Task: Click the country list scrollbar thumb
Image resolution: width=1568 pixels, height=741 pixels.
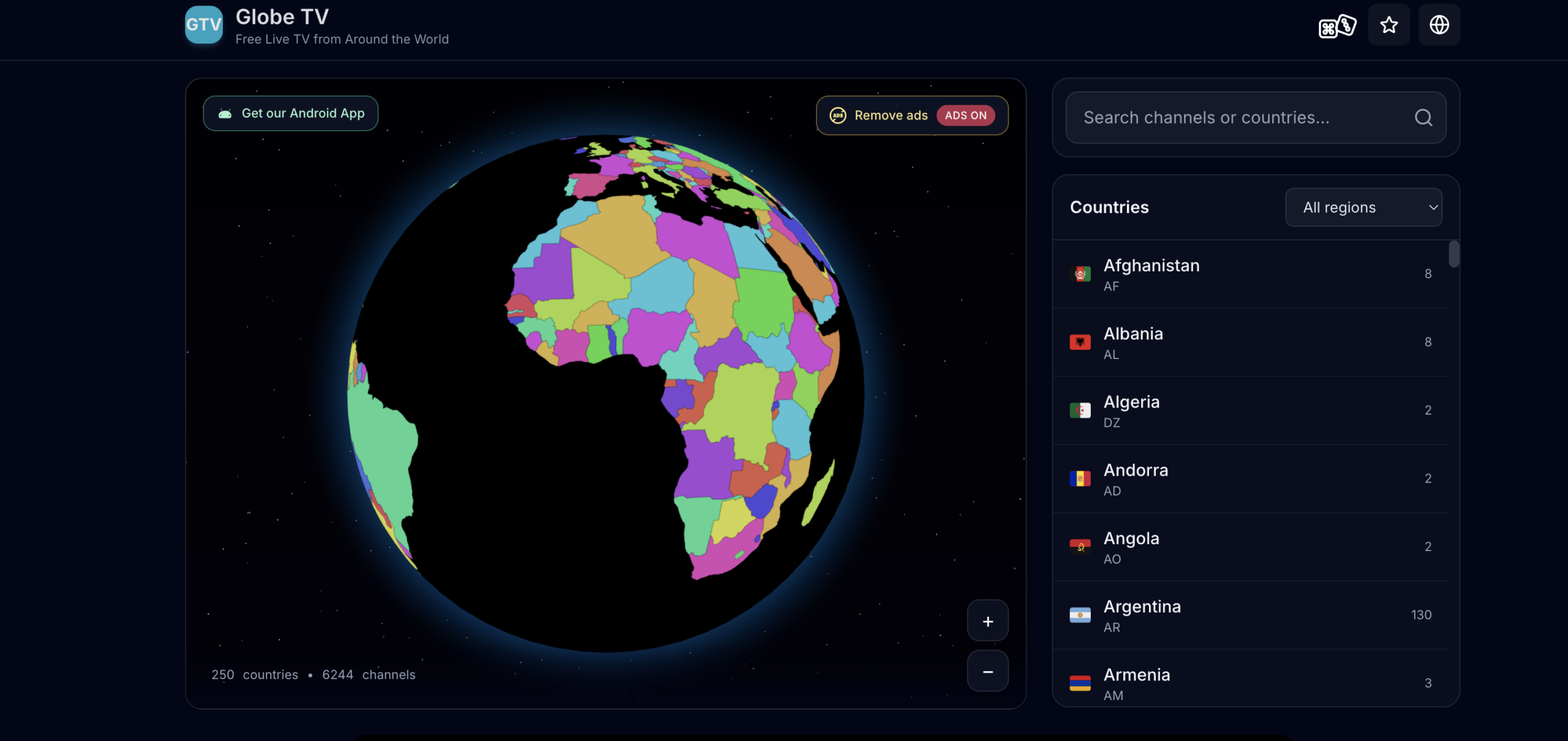Action: tap(1453, 254)
